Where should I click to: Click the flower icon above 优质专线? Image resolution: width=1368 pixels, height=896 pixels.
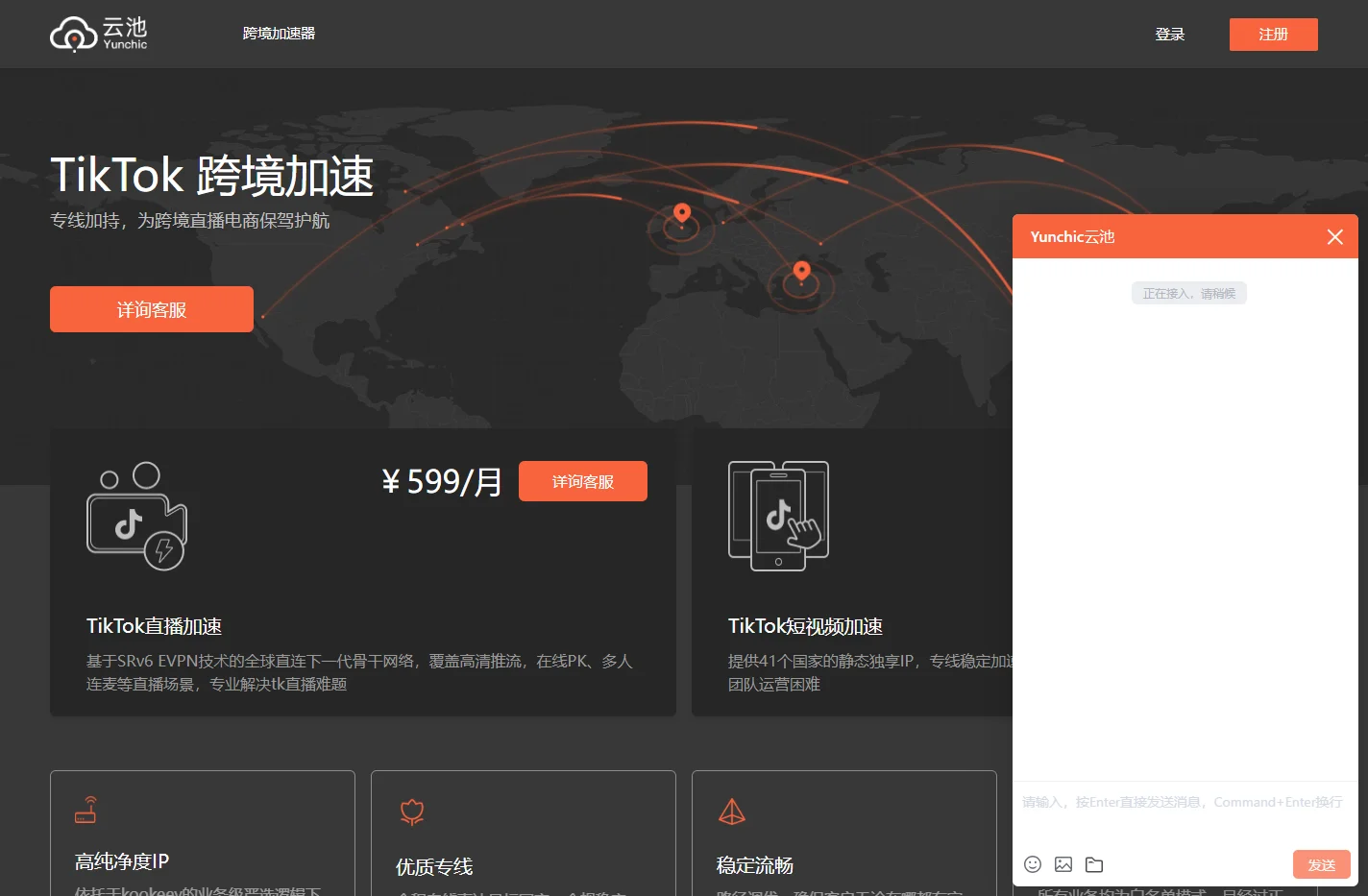pos(412,812)
